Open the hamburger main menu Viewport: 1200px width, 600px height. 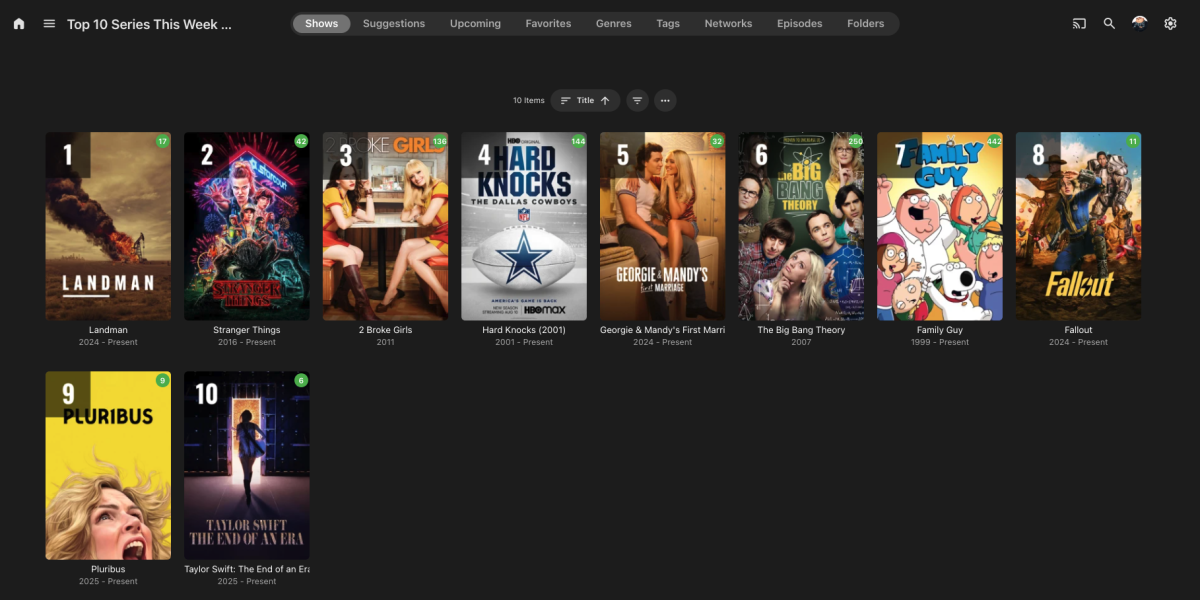coord(49,23)
